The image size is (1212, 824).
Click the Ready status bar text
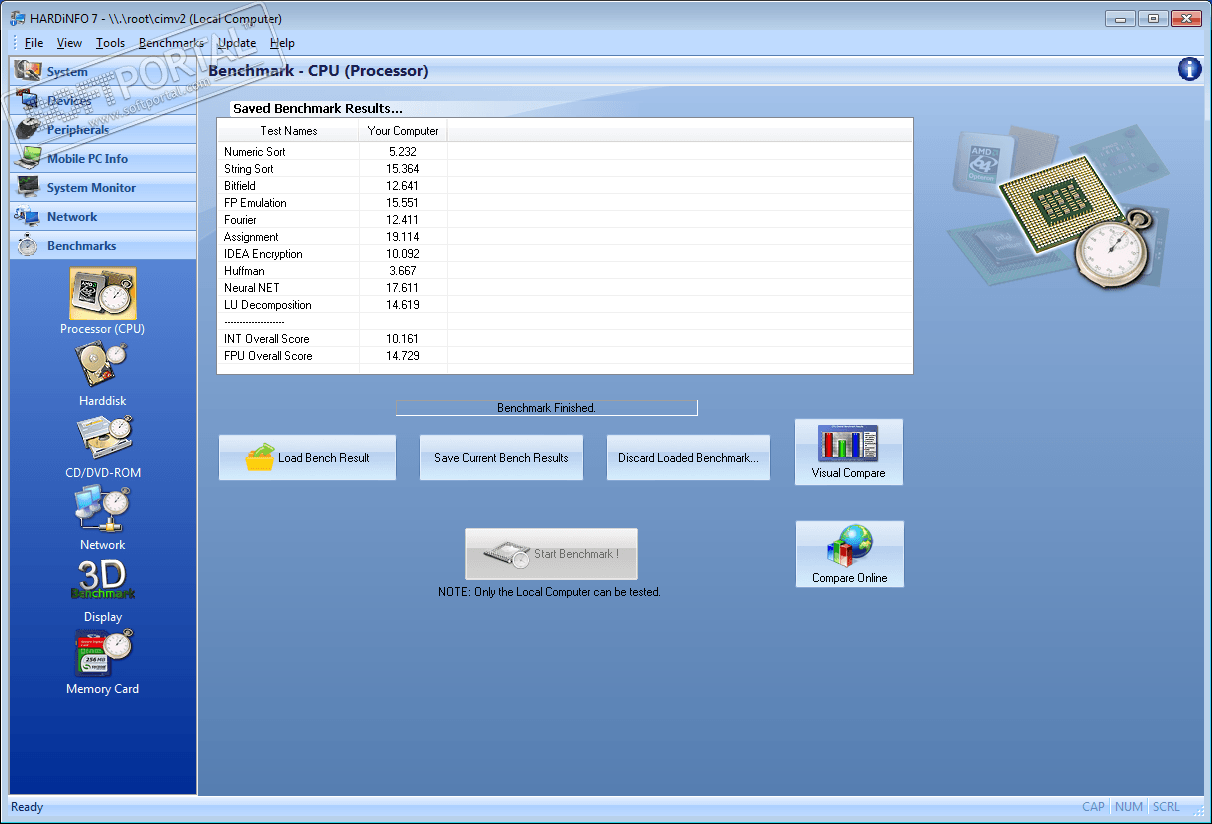pyautogui.click(x=27, y=807)
